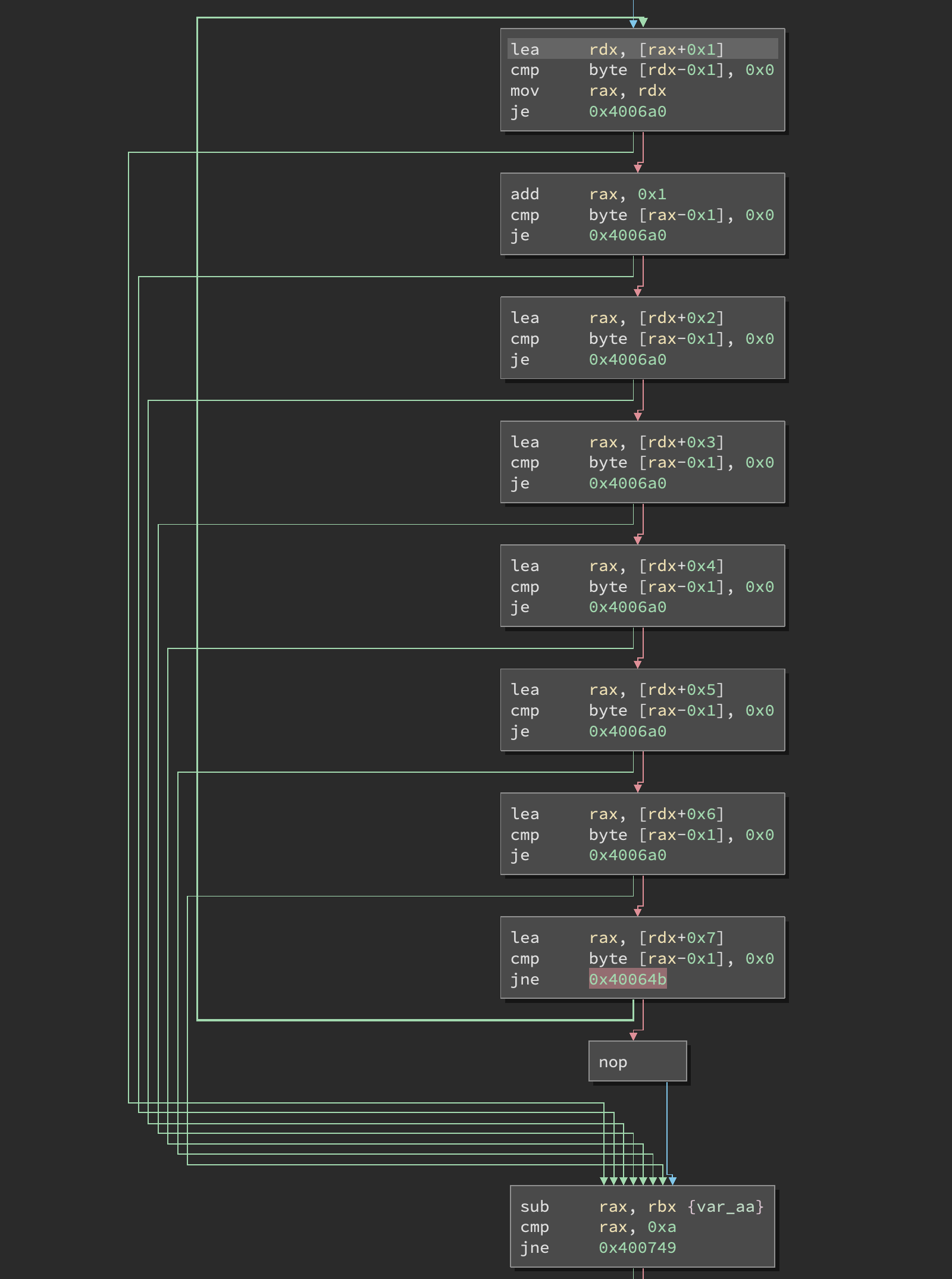The image size is (952, 1279).
Task: Follow 0x4006a0 in the add rax block
Action: tap(627, 236)
